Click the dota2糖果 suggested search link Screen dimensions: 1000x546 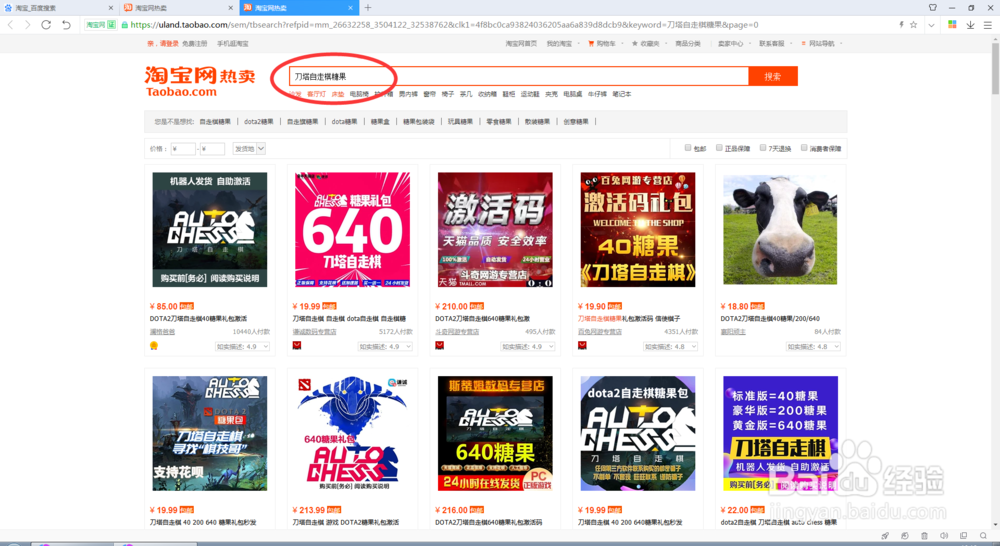pyautogui.click(x=258, y=121)
